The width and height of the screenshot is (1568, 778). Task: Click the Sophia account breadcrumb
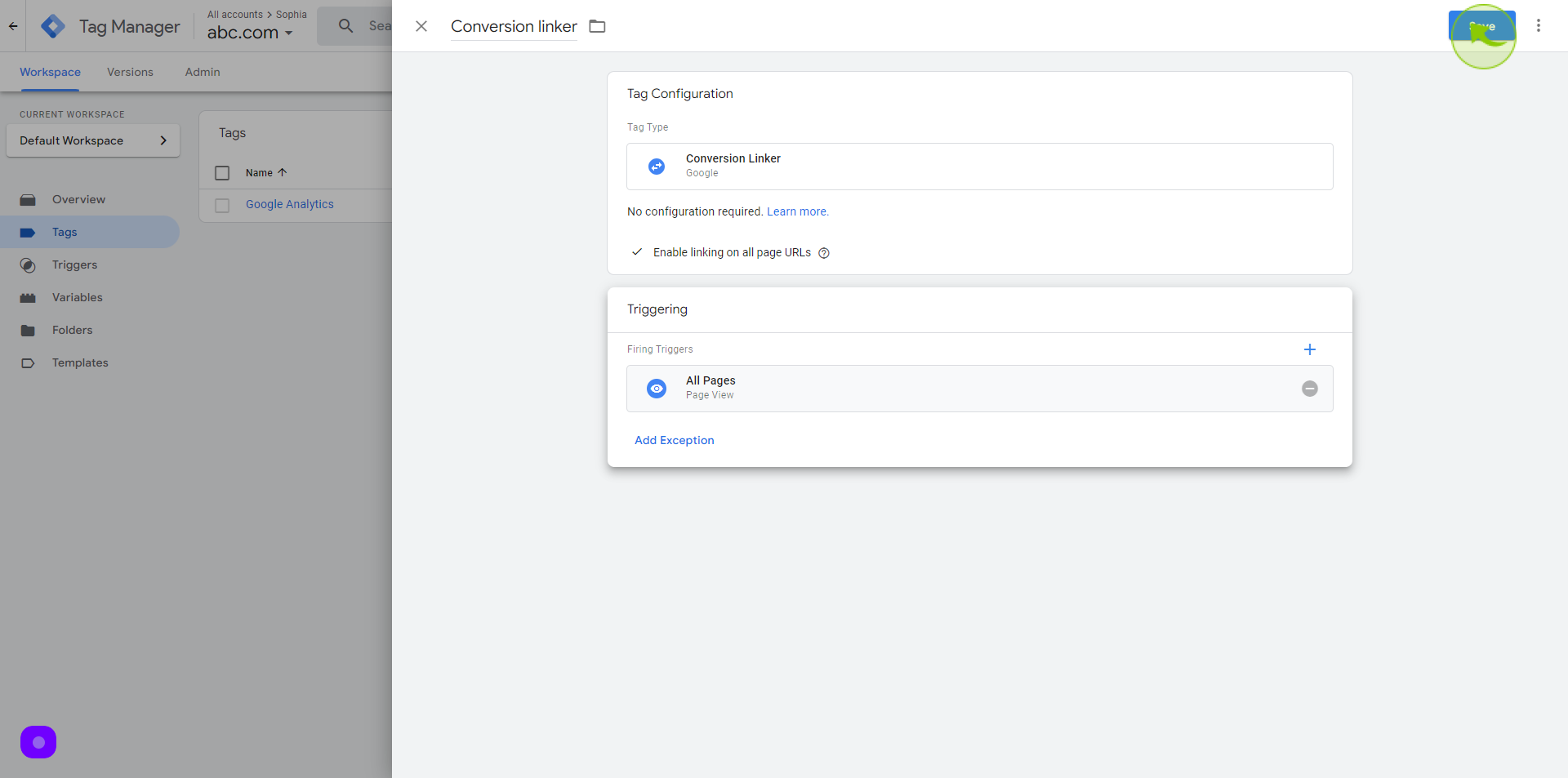(292, 15)
